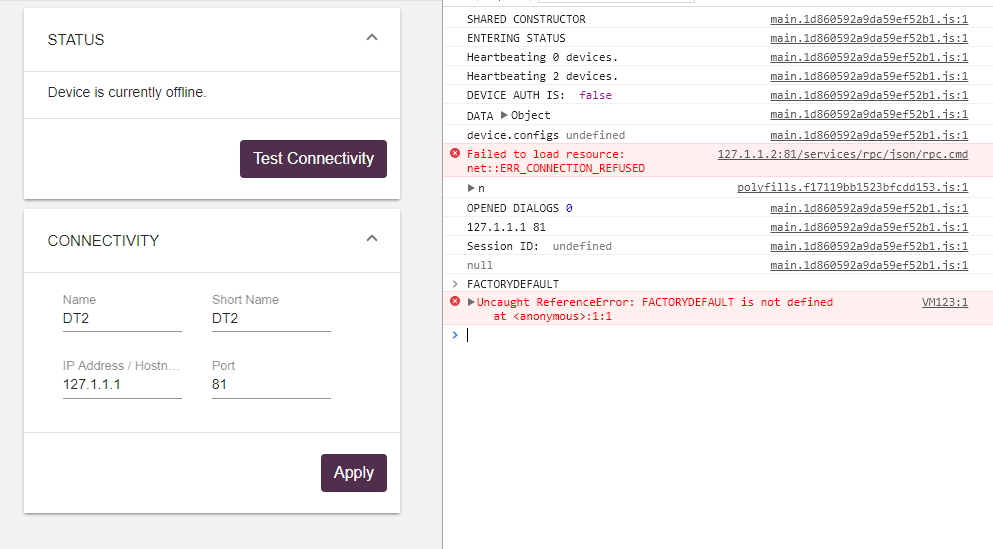Click the Test Connectivity button
The image size is (993, 549).
[x=313, y=159]
